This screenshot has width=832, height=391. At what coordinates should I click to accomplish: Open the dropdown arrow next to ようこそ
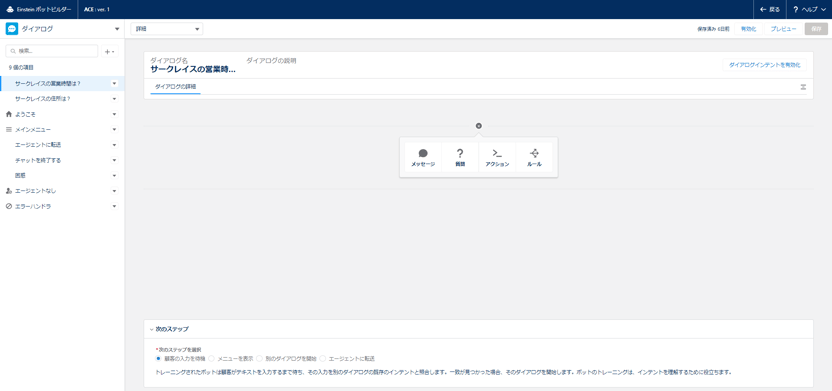114,114
